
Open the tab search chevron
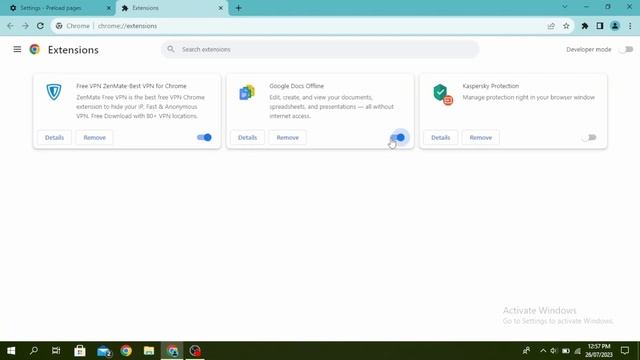[564, 7]
